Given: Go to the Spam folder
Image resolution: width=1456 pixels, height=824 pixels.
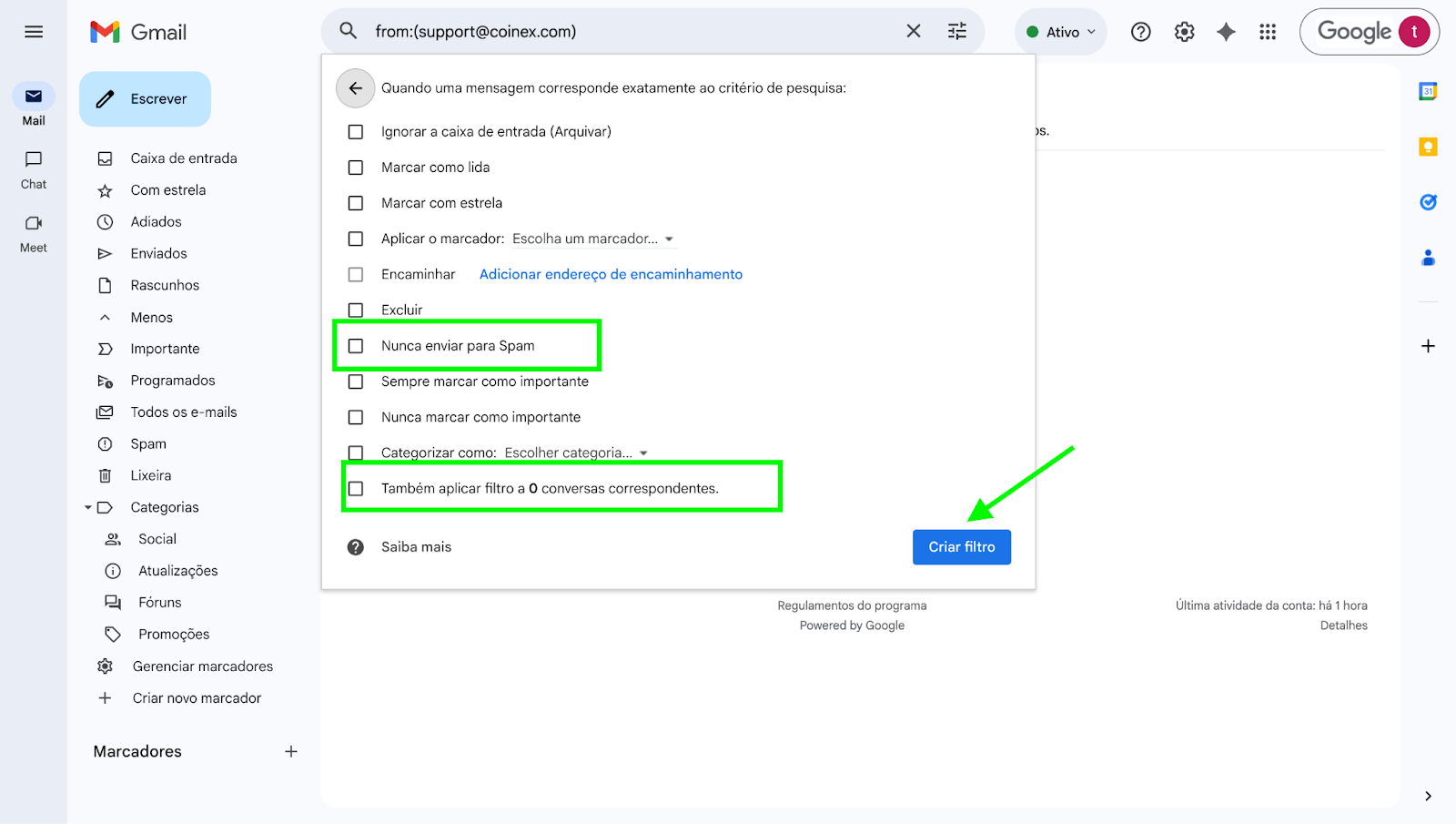Looking at the screenshot, I should pyautogui.click(x=148, y=444).
